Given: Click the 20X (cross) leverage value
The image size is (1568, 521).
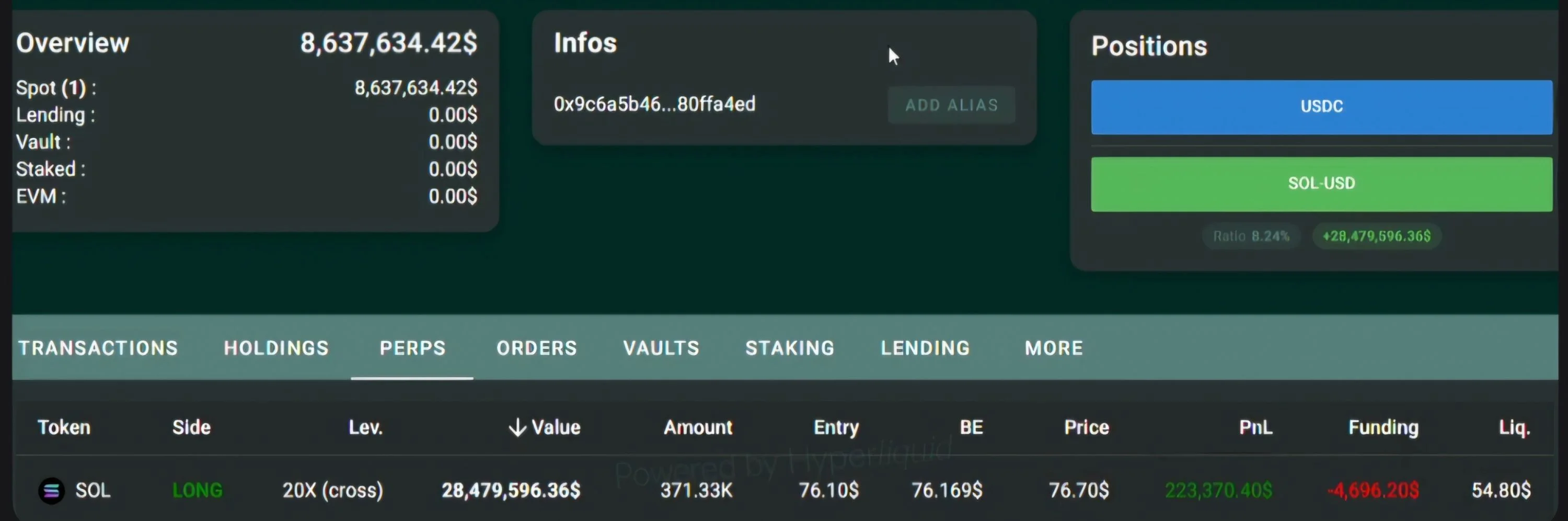Looking at the screenshot, I should [333, 491].
